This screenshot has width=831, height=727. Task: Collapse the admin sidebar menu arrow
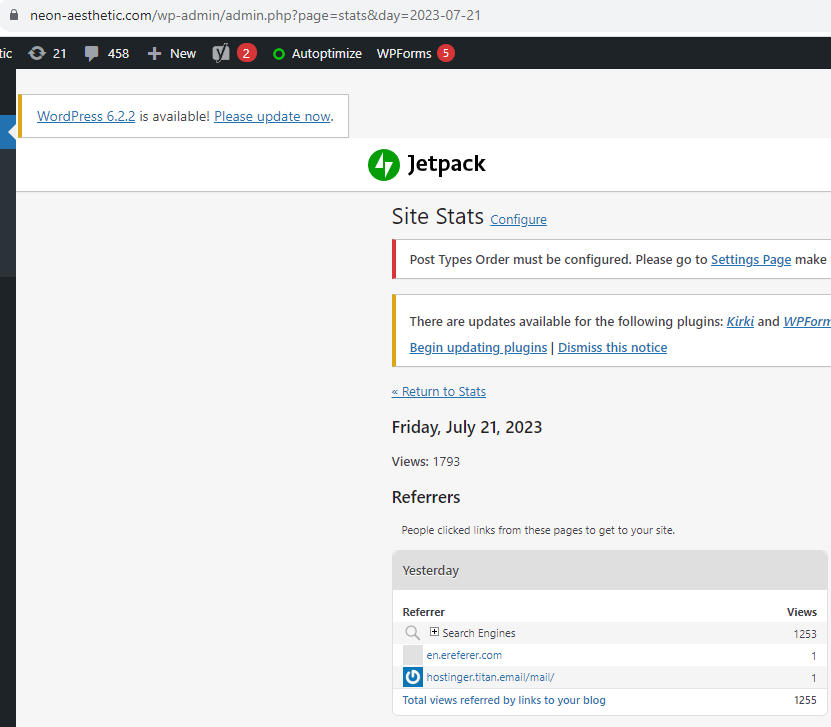pyautogui.click(x=11, y=132)
